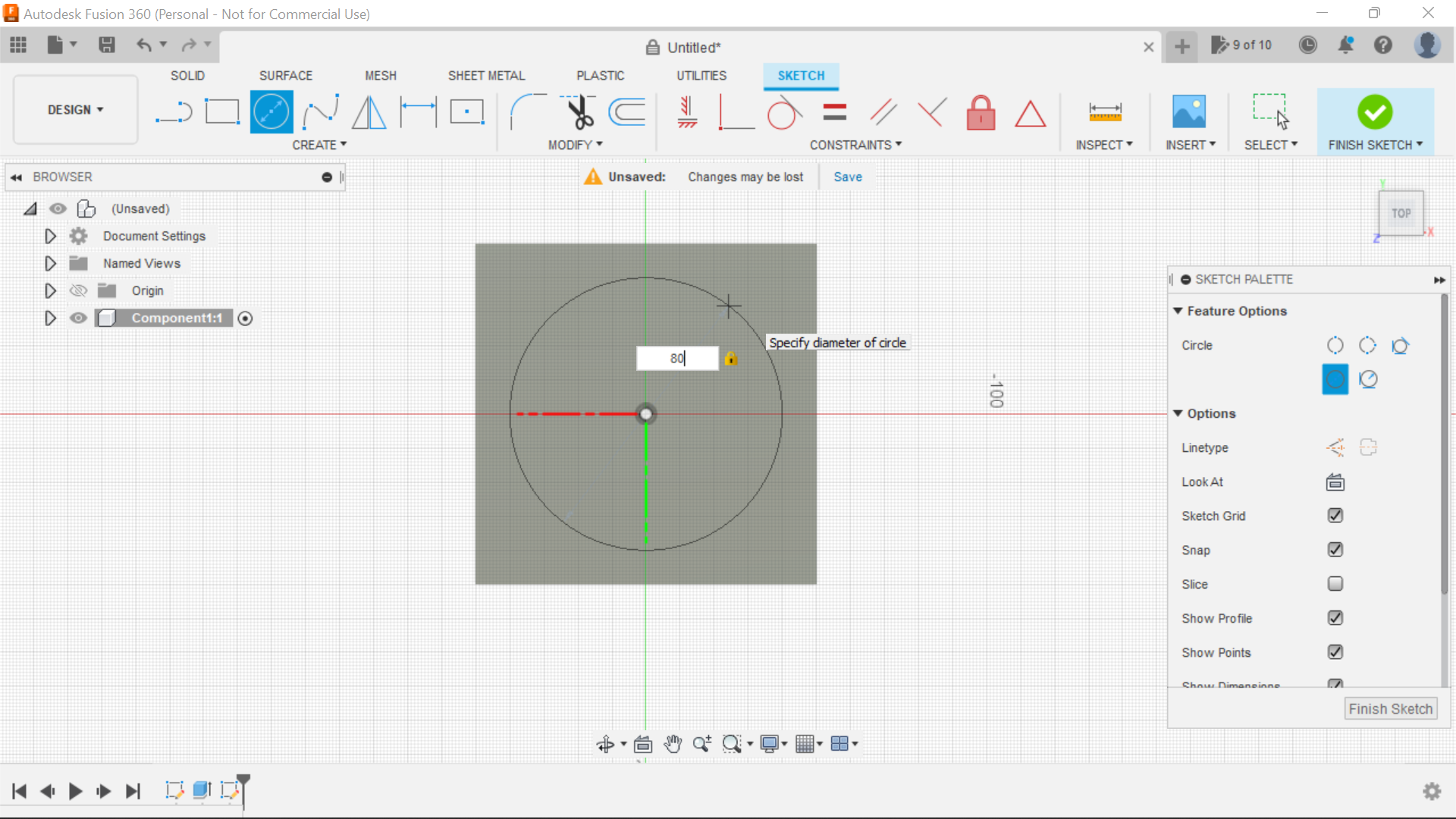Switch to the SHEET METAL tab
Image resolution: width=1456 pixels, height=819 pixels.
(x=486, y=76)
